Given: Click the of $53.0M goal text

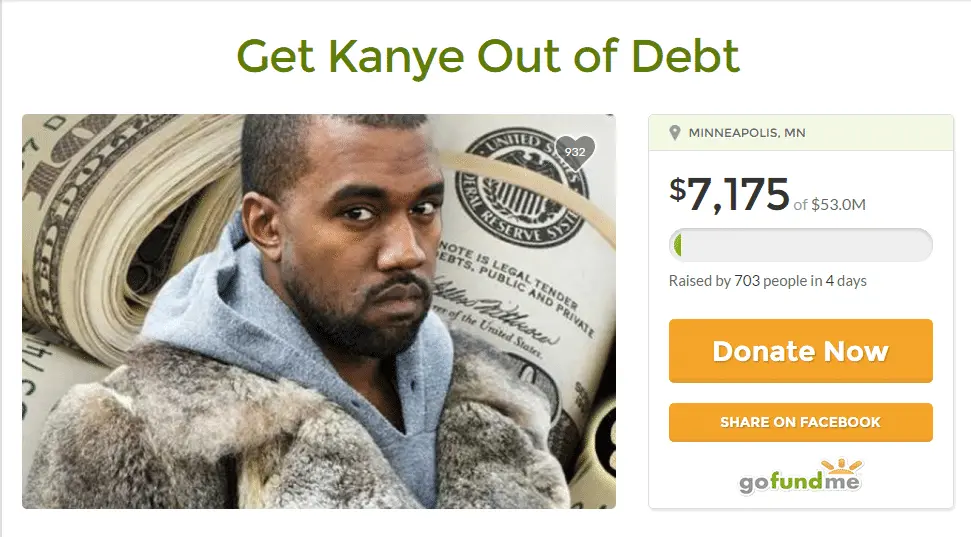Looking at the screenshot, I should click(830, 204).
